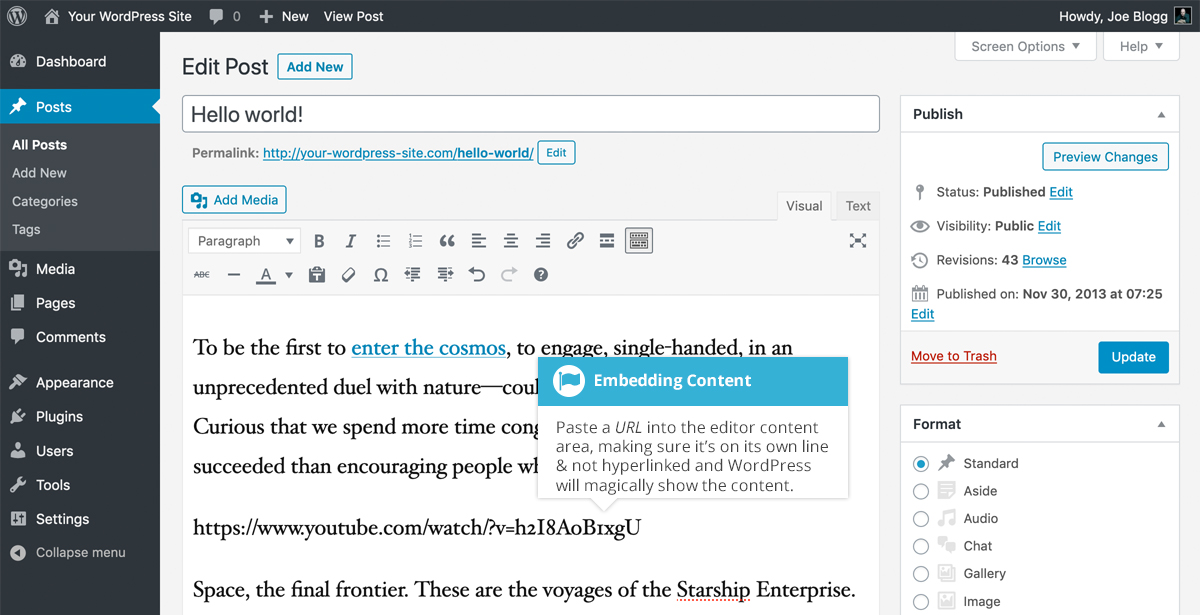Click the Update button
Image resolution: width=1200 pixels, height=615 pixels.
coord(1133,357)
